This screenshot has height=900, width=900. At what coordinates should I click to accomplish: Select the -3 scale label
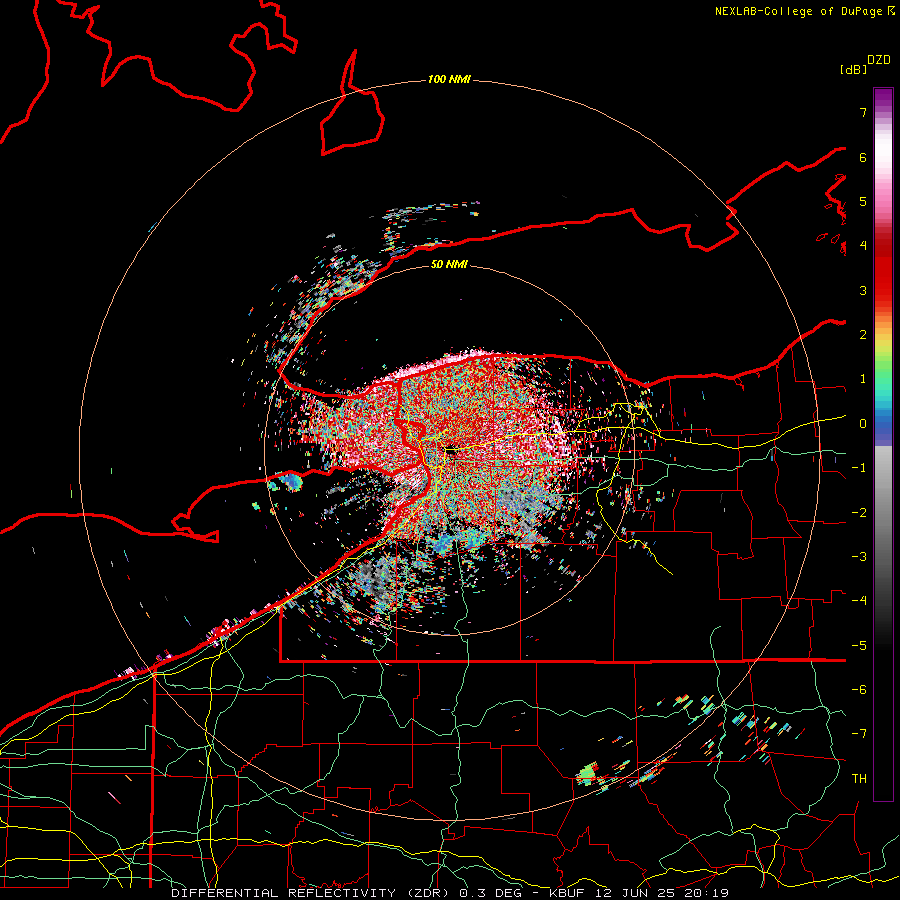pyautogui.click(x=859, y=557)
